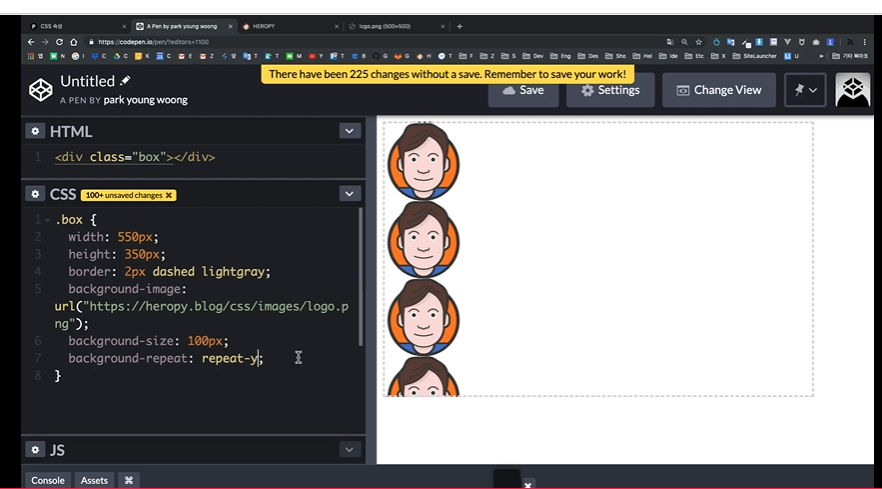The height and width of the screenshot is (489, 882).
Task: Go to the browser home page icon
Action: [x=74, y=42]
